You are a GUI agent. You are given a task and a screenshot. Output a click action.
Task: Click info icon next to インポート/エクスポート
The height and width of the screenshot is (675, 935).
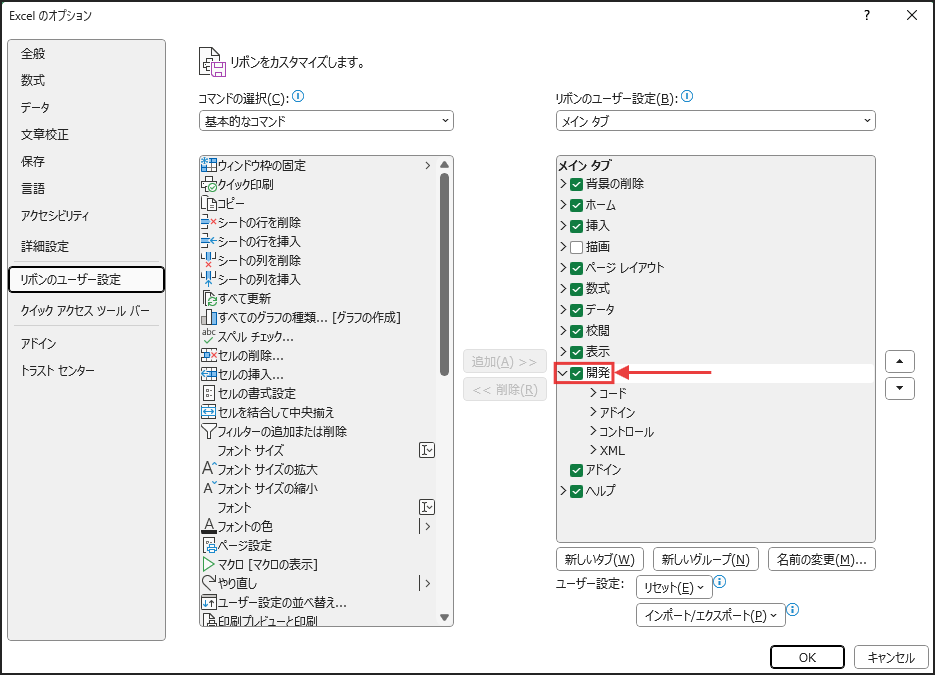pyautogui.click(x=792, y=609)
